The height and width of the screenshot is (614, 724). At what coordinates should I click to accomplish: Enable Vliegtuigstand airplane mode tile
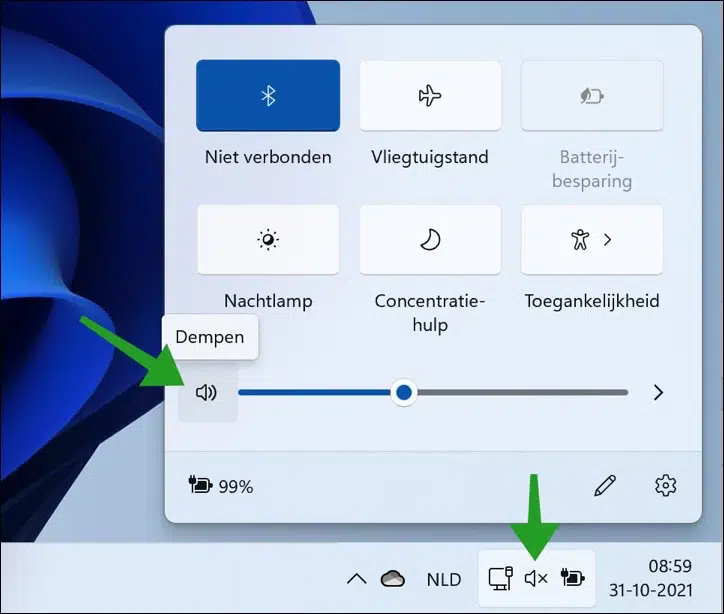point(430,96)
